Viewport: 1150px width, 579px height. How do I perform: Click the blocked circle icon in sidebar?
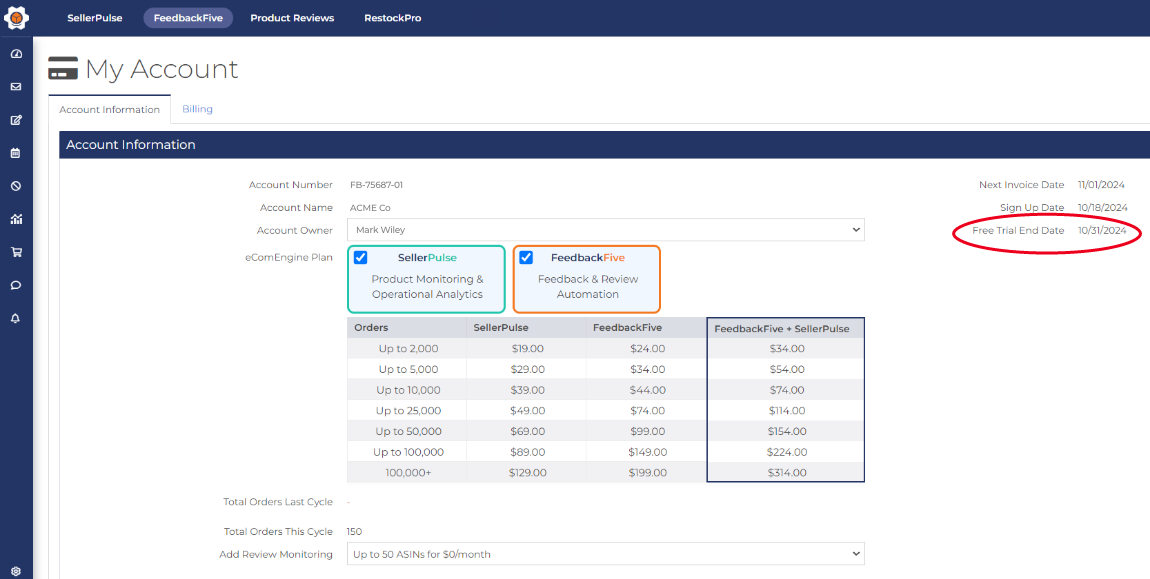pyautogui.click(x=16, y=186)
